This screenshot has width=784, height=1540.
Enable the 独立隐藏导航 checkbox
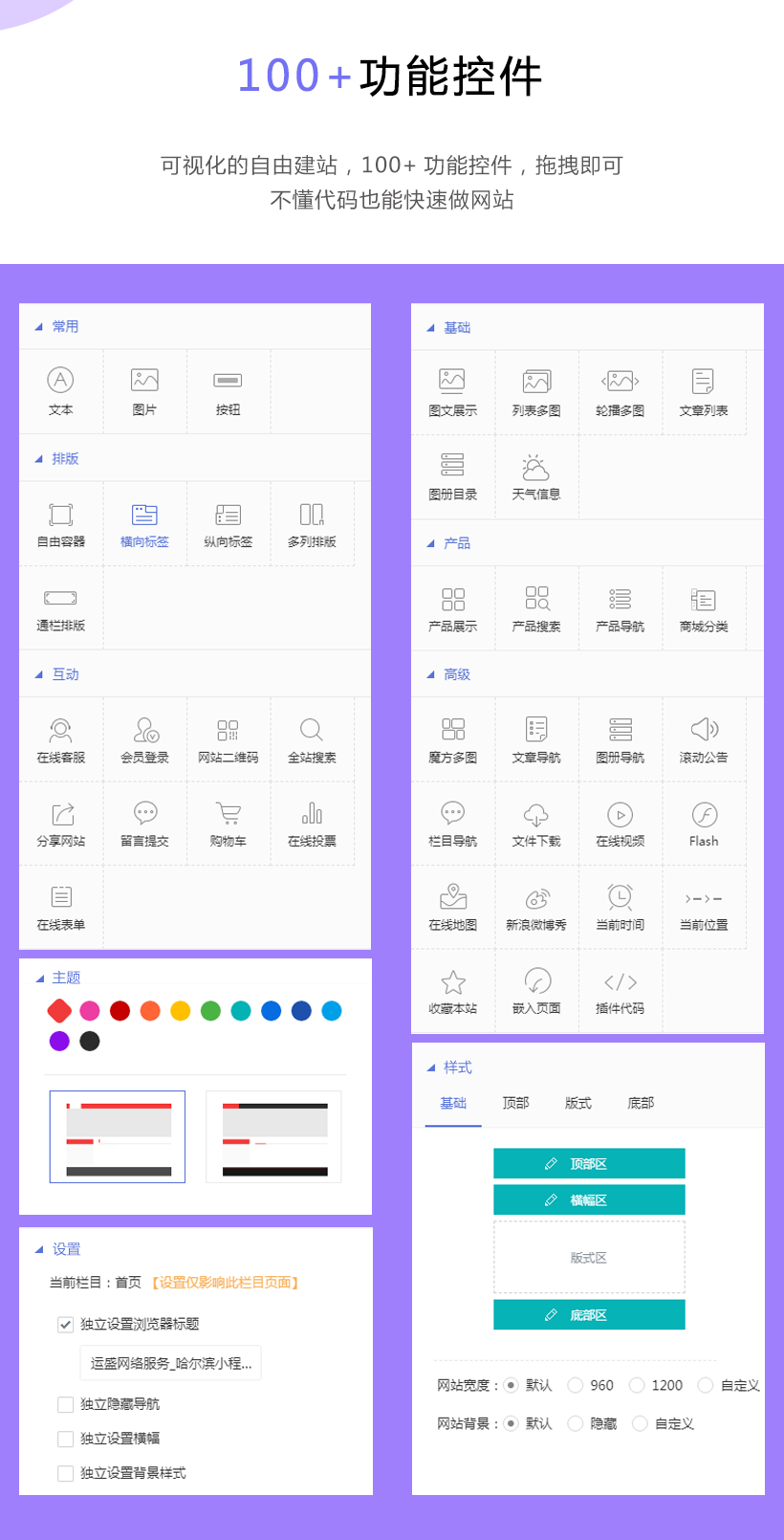click(66, 1404)
